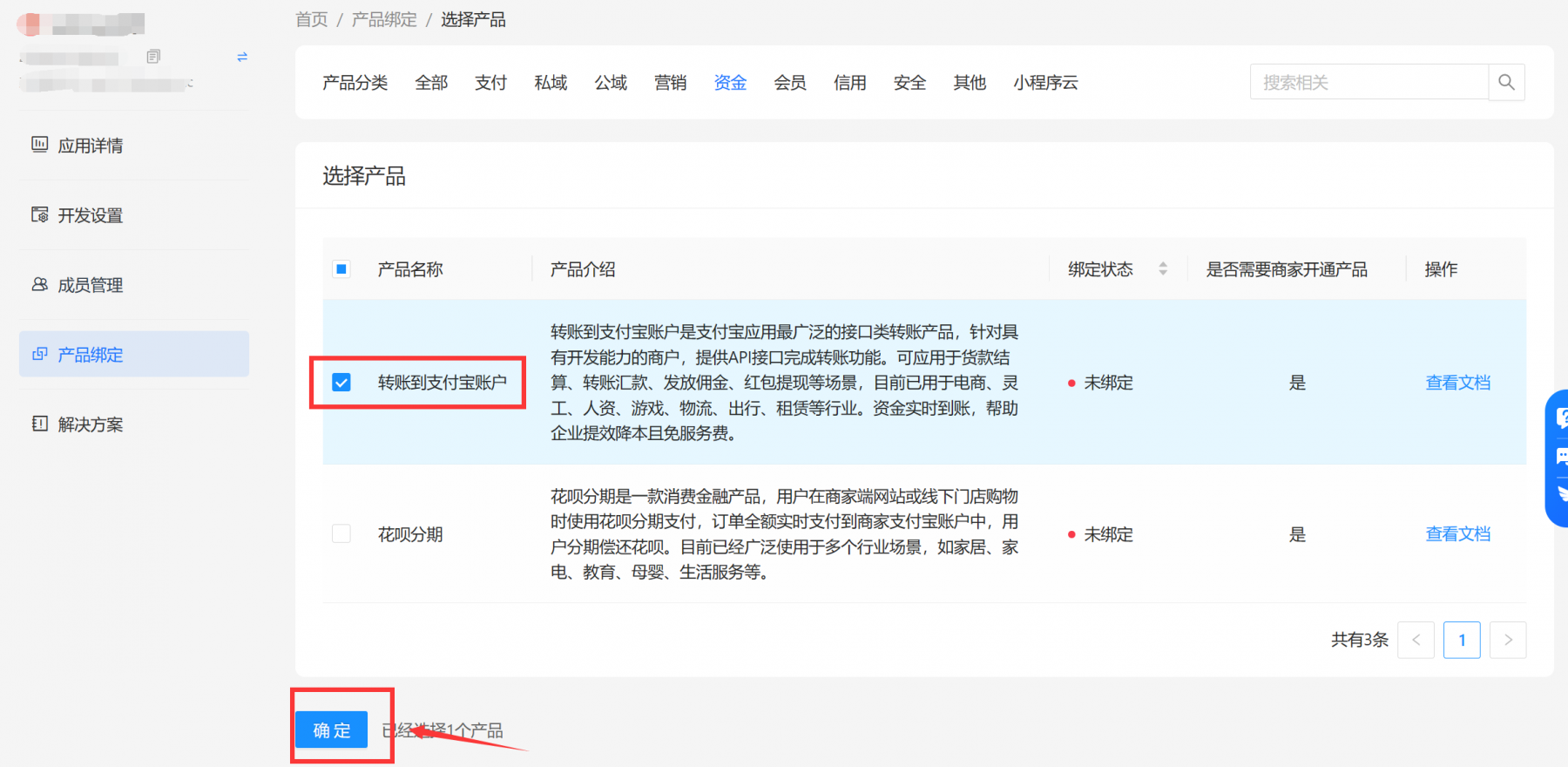1568x767 pixels.
Task: Select the 支付 category tab
Action: tap(490, 83)
